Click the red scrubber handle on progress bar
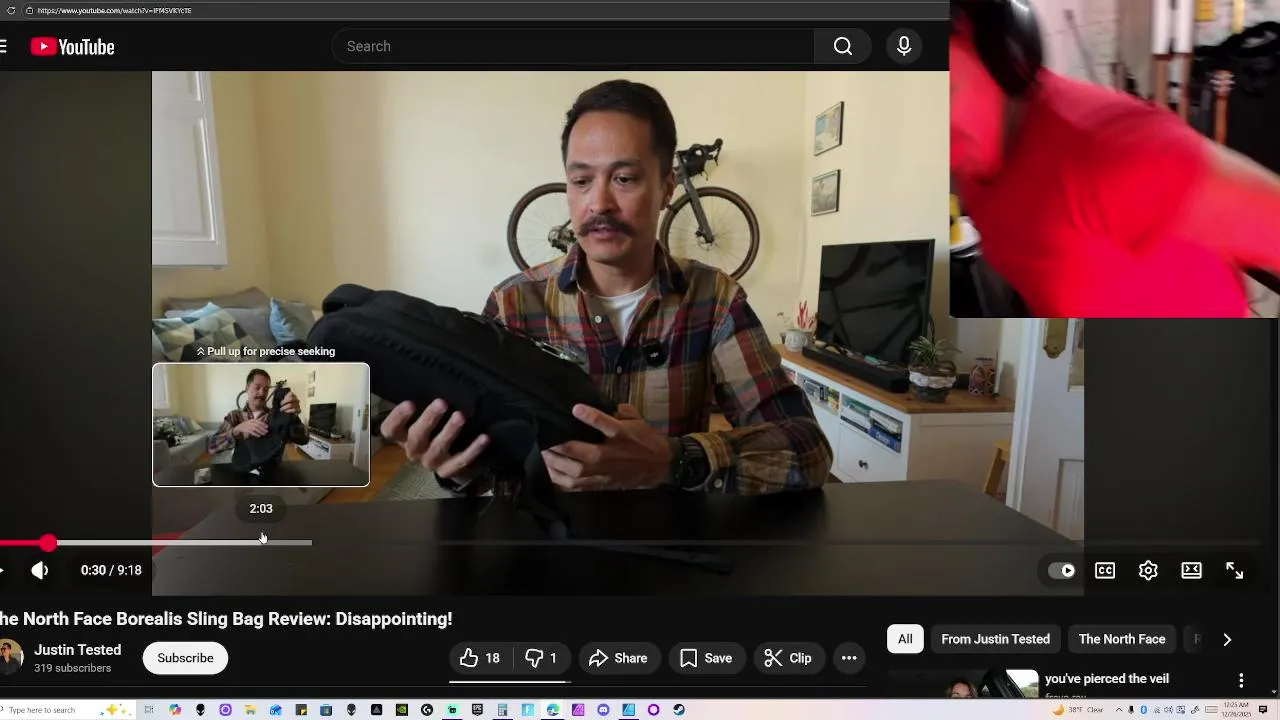Viewport: 1280px width, 720px height. point(48,543)
